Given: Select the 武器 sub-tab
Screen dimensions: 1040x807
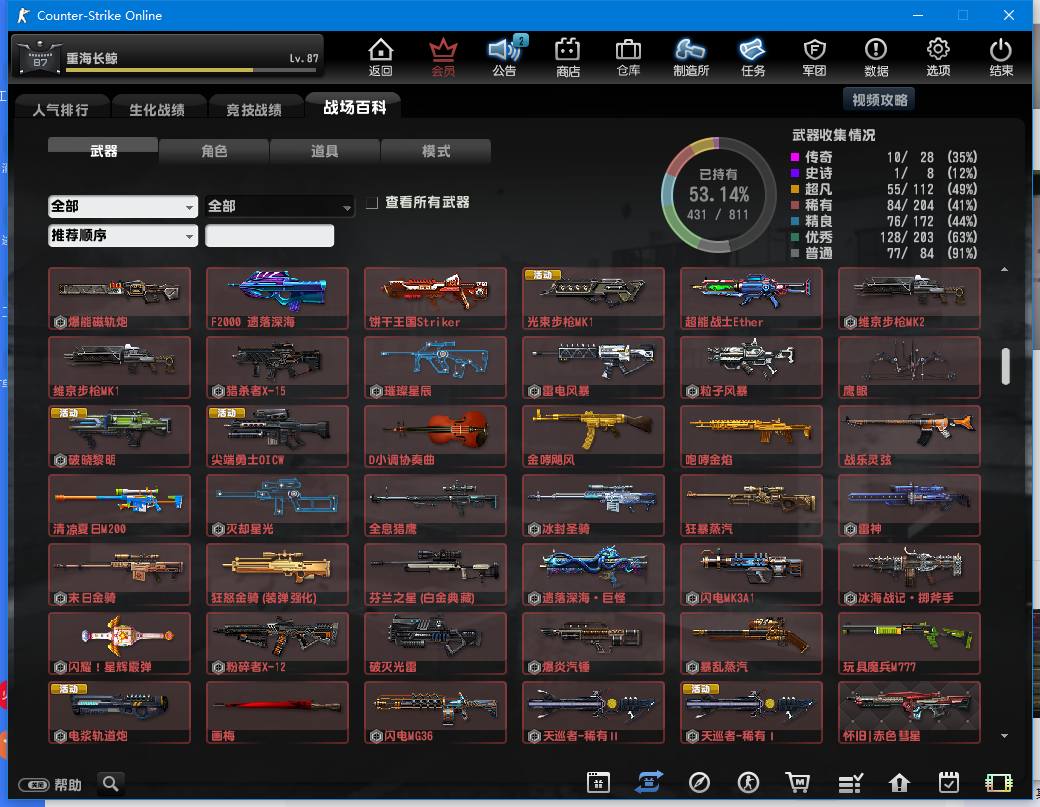Looking at the screenshot, I should pyautogui.click(x=103, y=151).
